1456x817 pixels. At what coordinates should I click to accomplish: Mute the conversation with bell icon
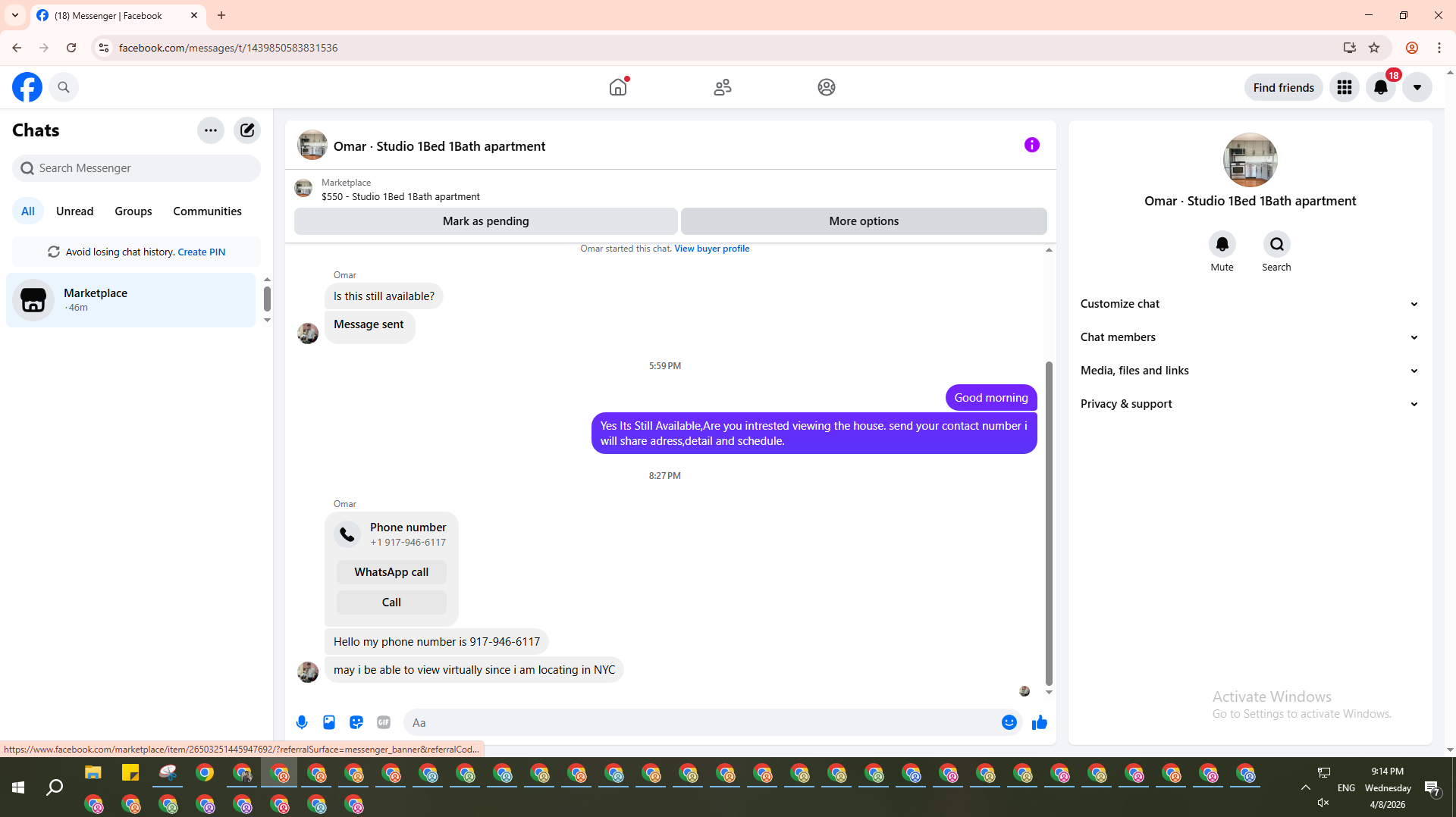click(1222, 244)
